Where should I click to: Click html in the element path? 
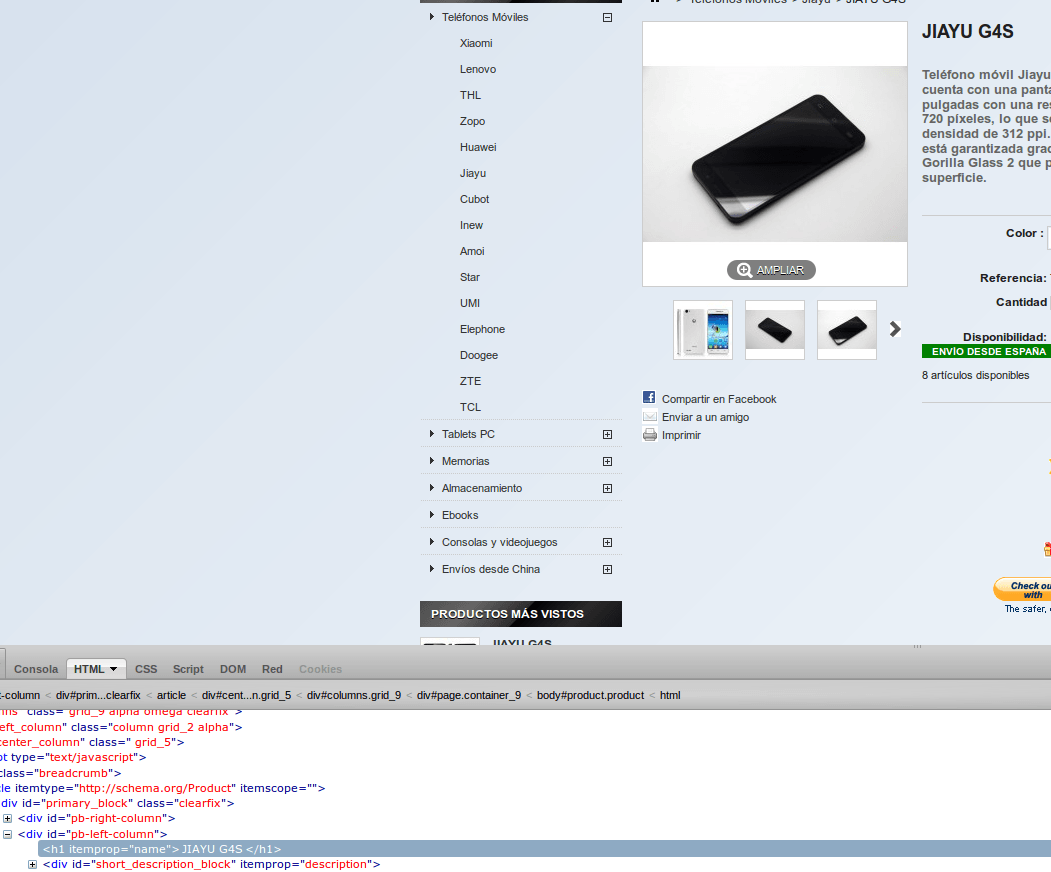670,696
